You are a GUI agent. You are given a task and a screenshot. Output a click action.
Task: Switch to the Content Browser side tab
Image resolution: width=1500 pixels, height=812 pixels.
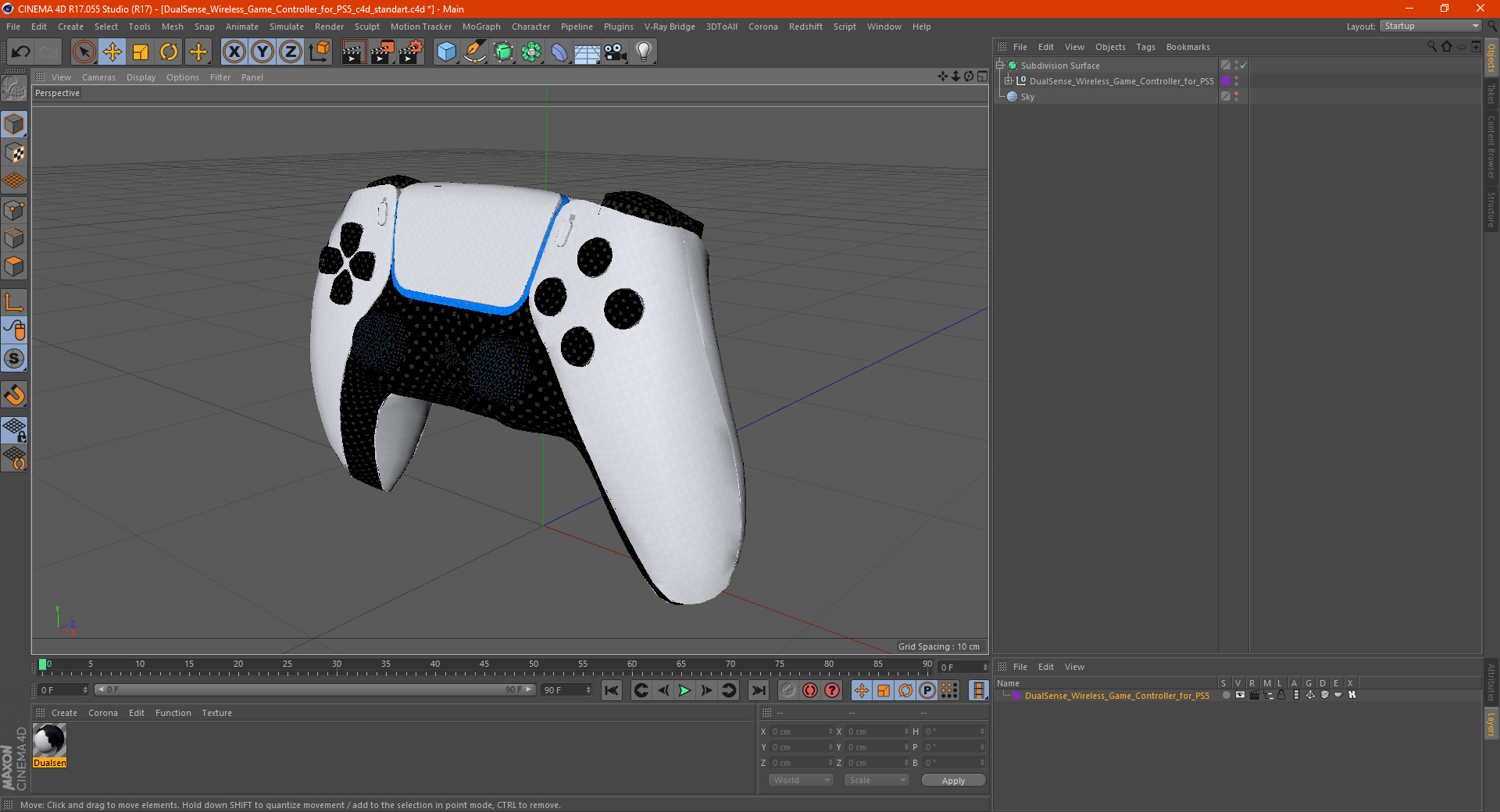[1491, 147]
